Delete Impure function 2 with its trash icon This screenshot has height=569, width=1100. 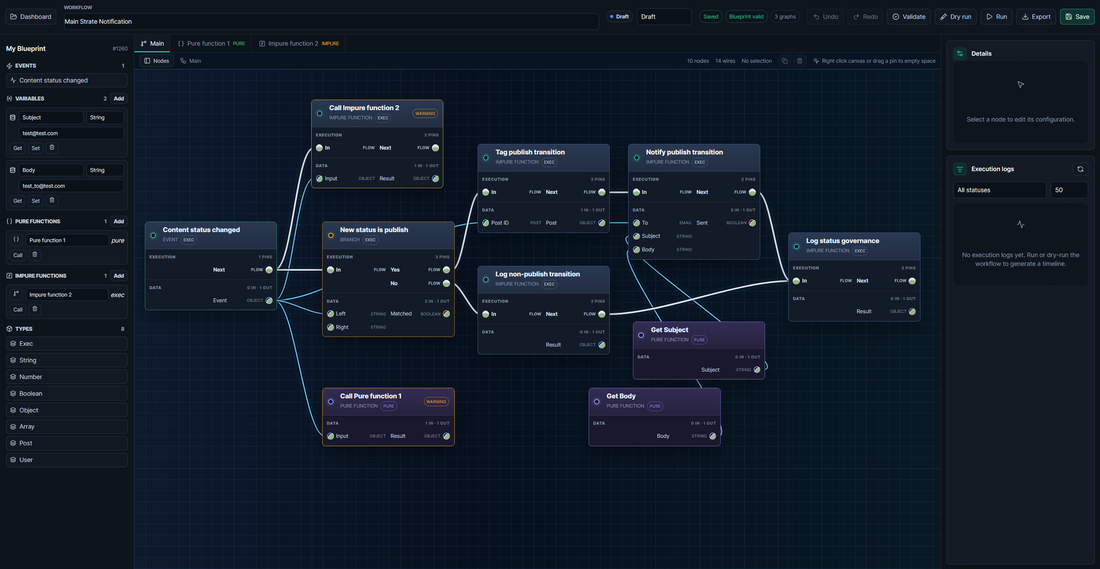click(x=35, y=309)
